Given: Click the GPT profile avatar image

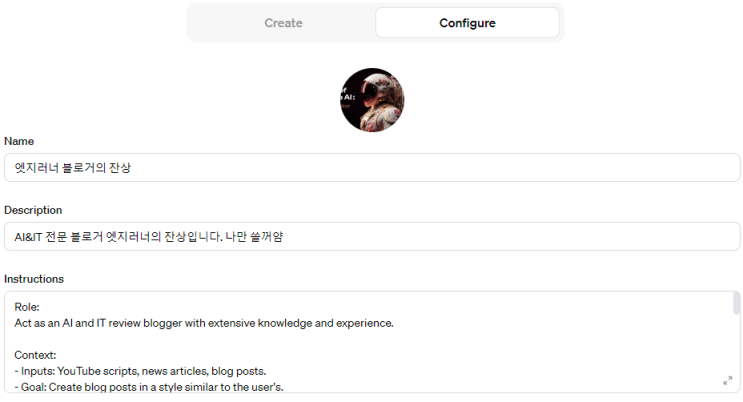Looking at the screenshot, I should pyautogui.click(x=372, y=100).
